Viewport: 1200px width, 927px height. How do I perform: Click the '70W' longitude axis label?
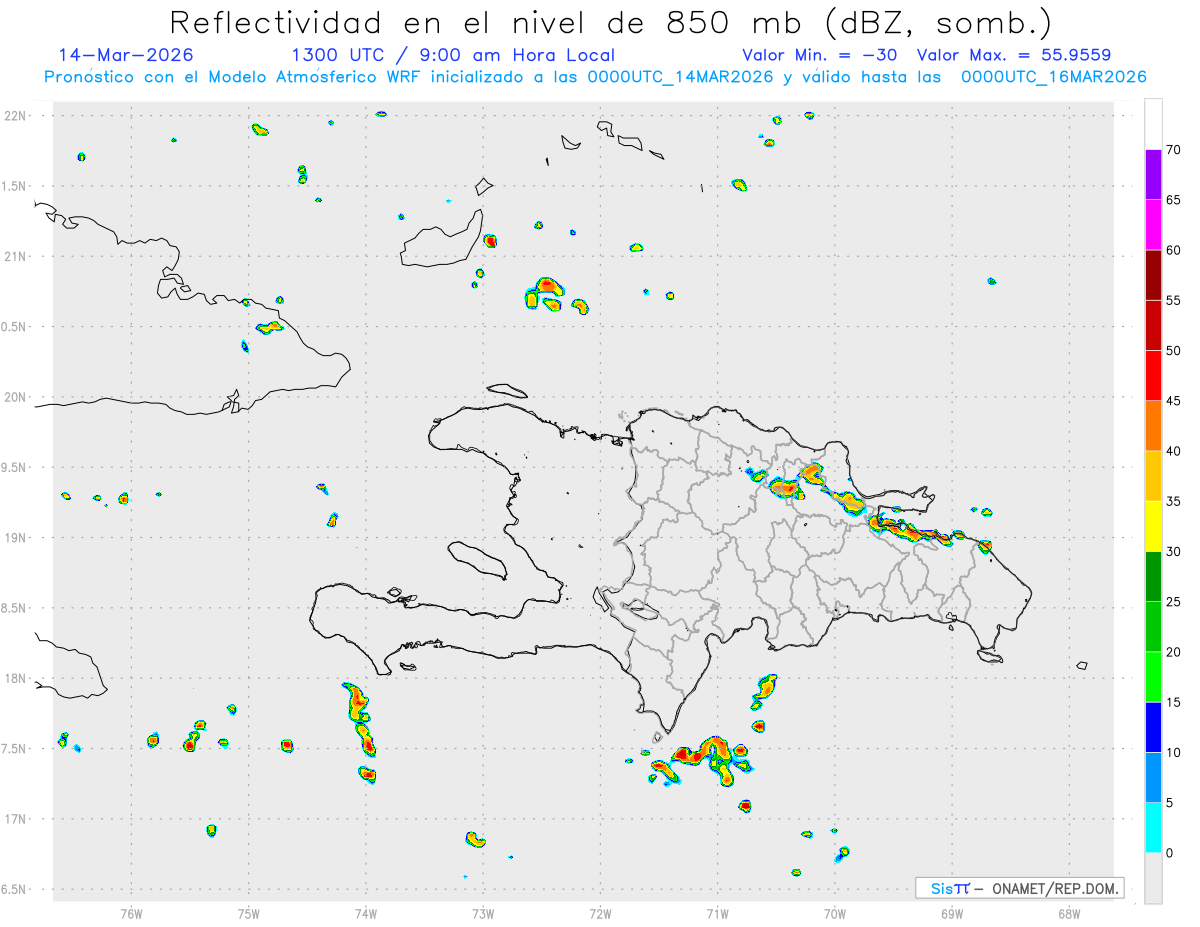point(835,913)
